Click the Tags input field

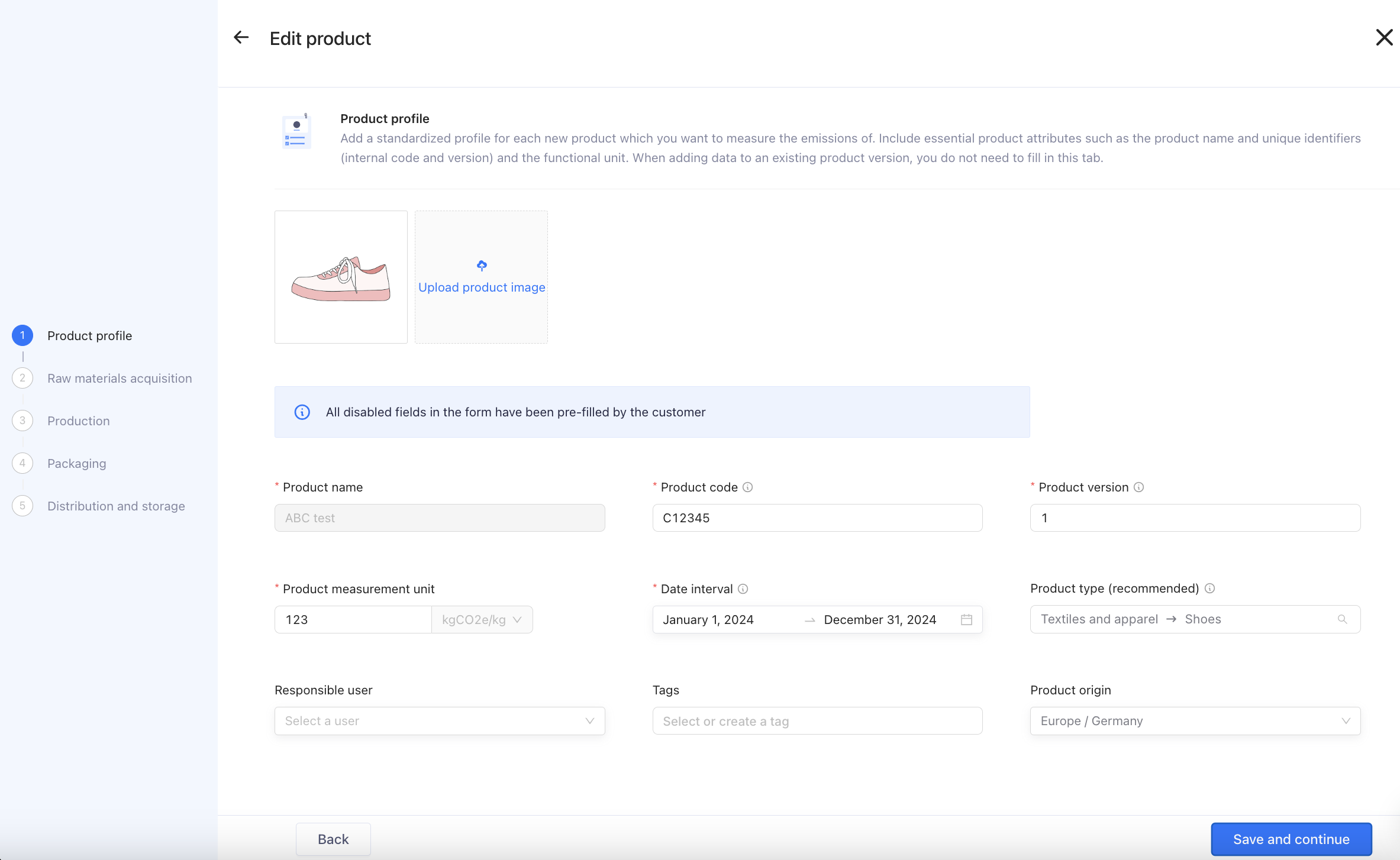click(x=817, y=721)
